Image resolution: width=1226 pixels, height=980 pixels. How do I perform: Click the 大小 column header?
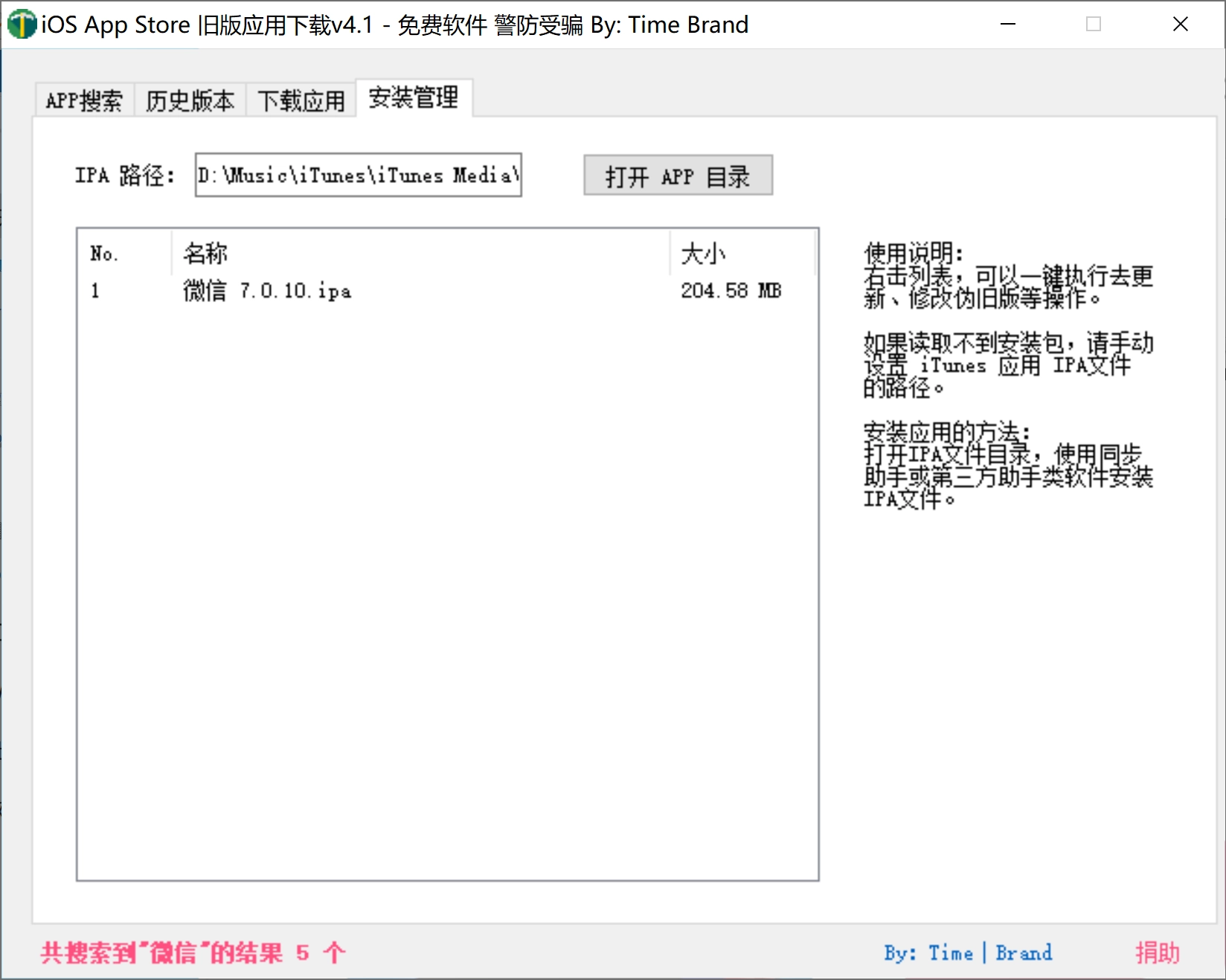[x=742, y=254]
